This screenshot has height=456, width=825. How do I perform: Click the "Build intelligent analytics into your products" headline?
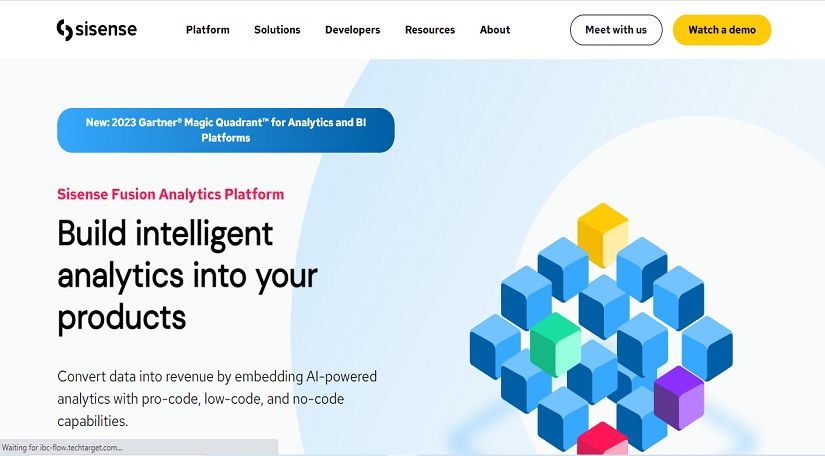coord(187,276)
